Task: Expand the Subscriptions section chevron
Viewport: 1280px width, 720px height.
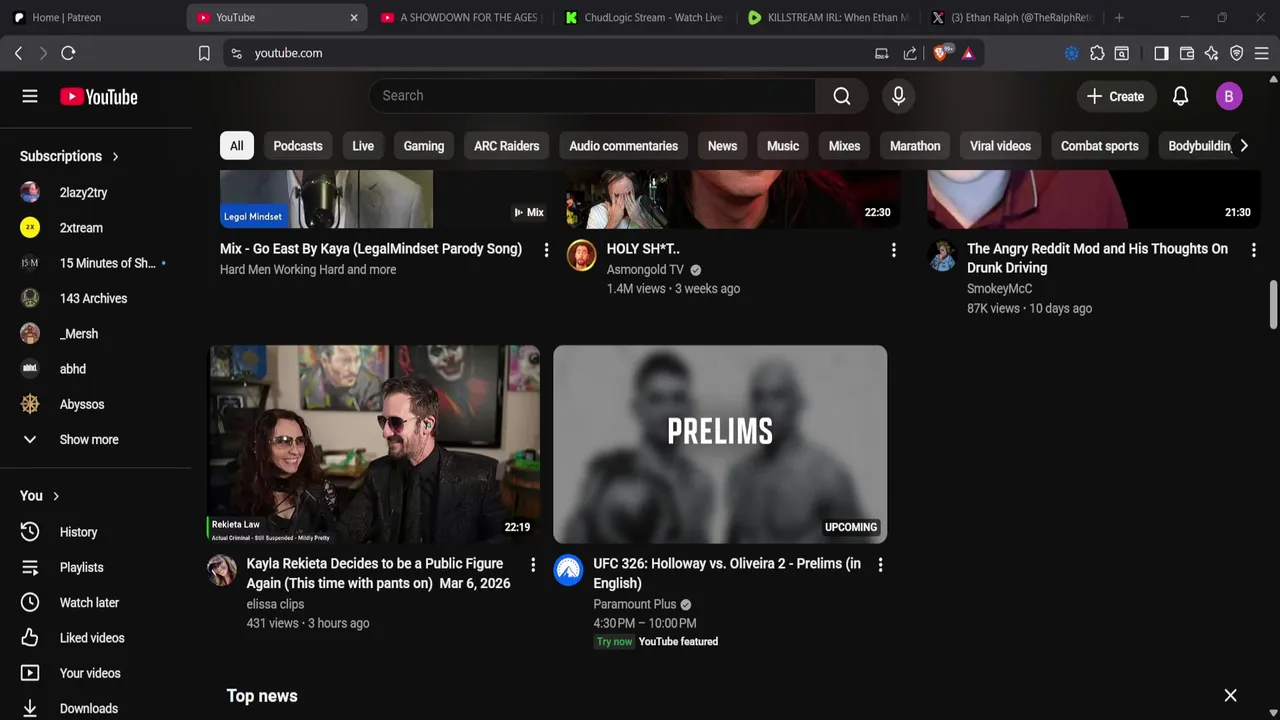Action: coord(115,156)
